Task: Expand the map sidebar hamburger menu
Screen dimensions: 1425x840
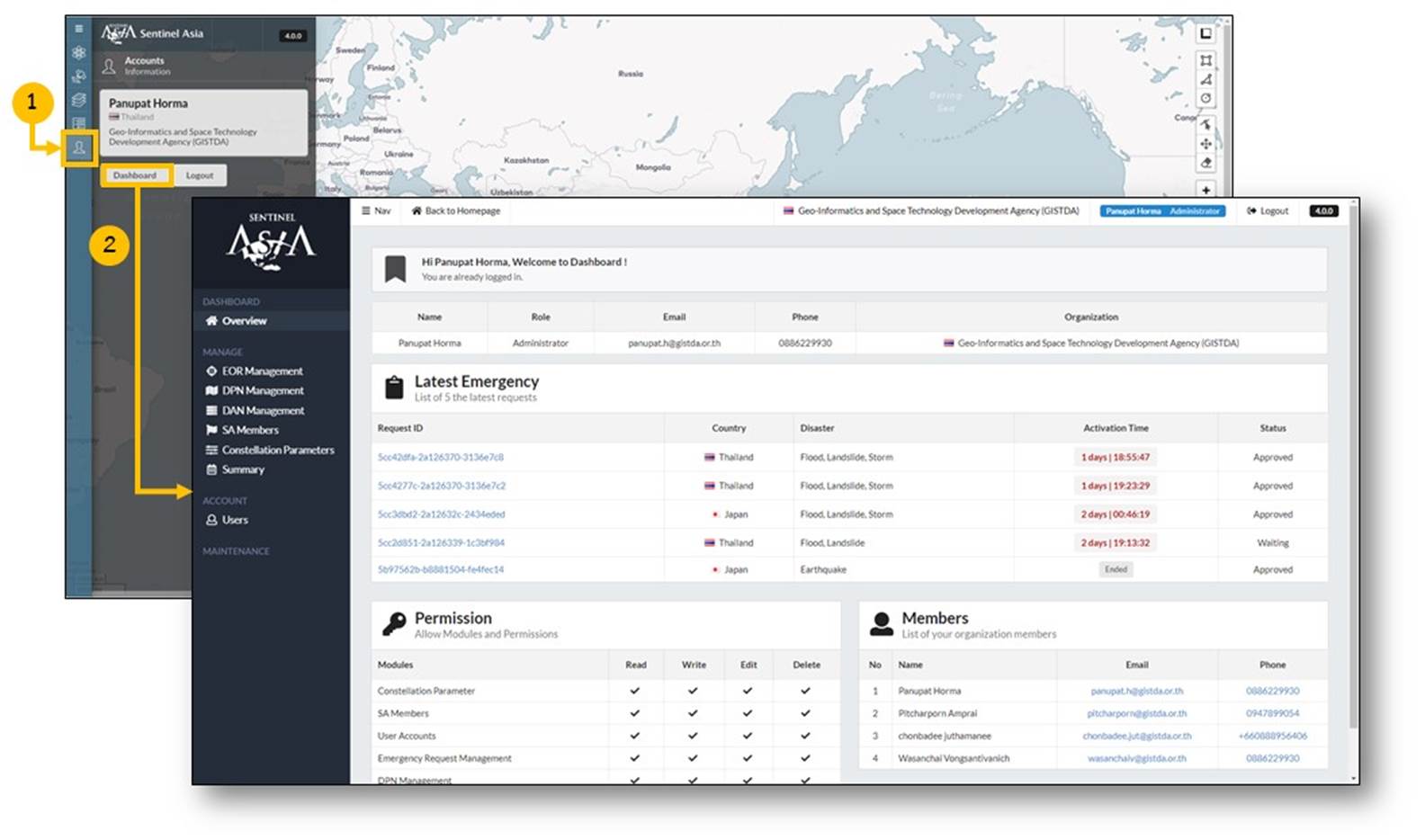Action: pos(79,29)
